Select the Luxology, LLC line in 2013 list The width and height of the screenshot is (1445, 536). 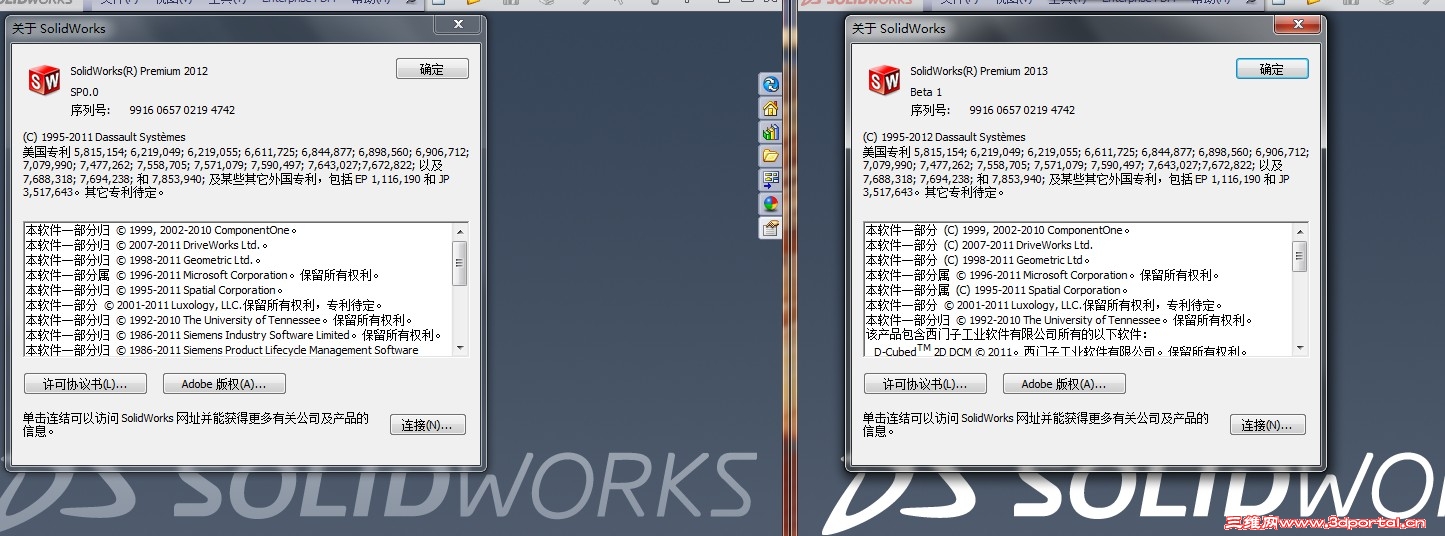pyautogui.click(x=1043, y=305)
